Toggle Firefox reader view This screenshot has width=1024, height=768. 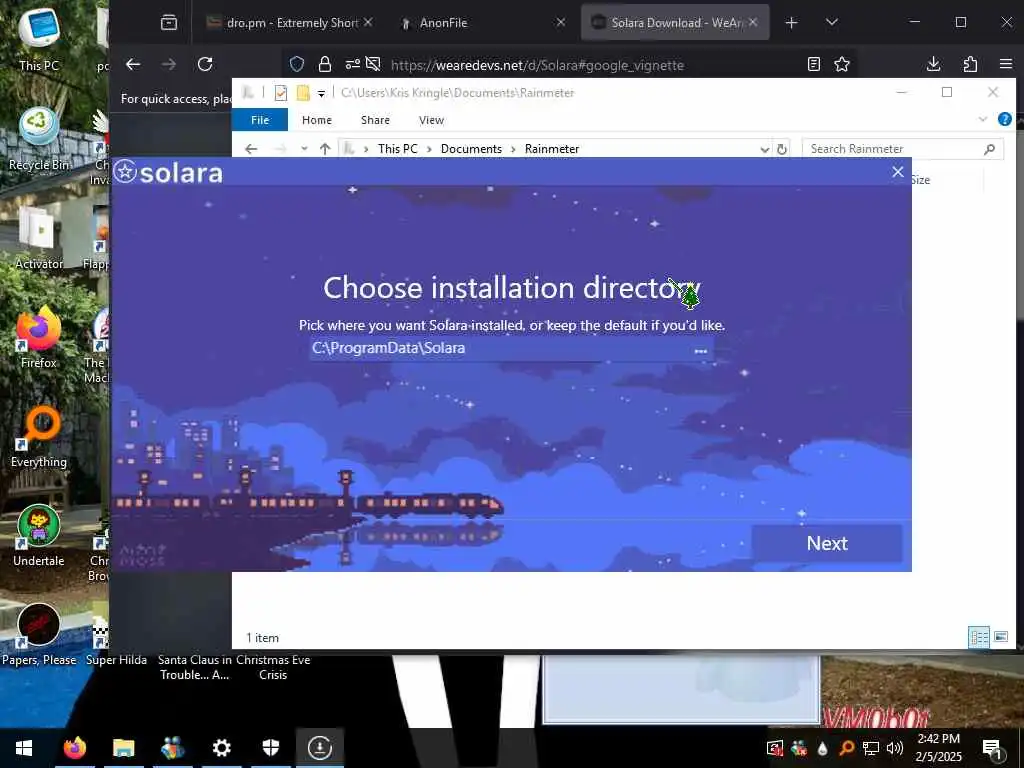click(814, 64)
